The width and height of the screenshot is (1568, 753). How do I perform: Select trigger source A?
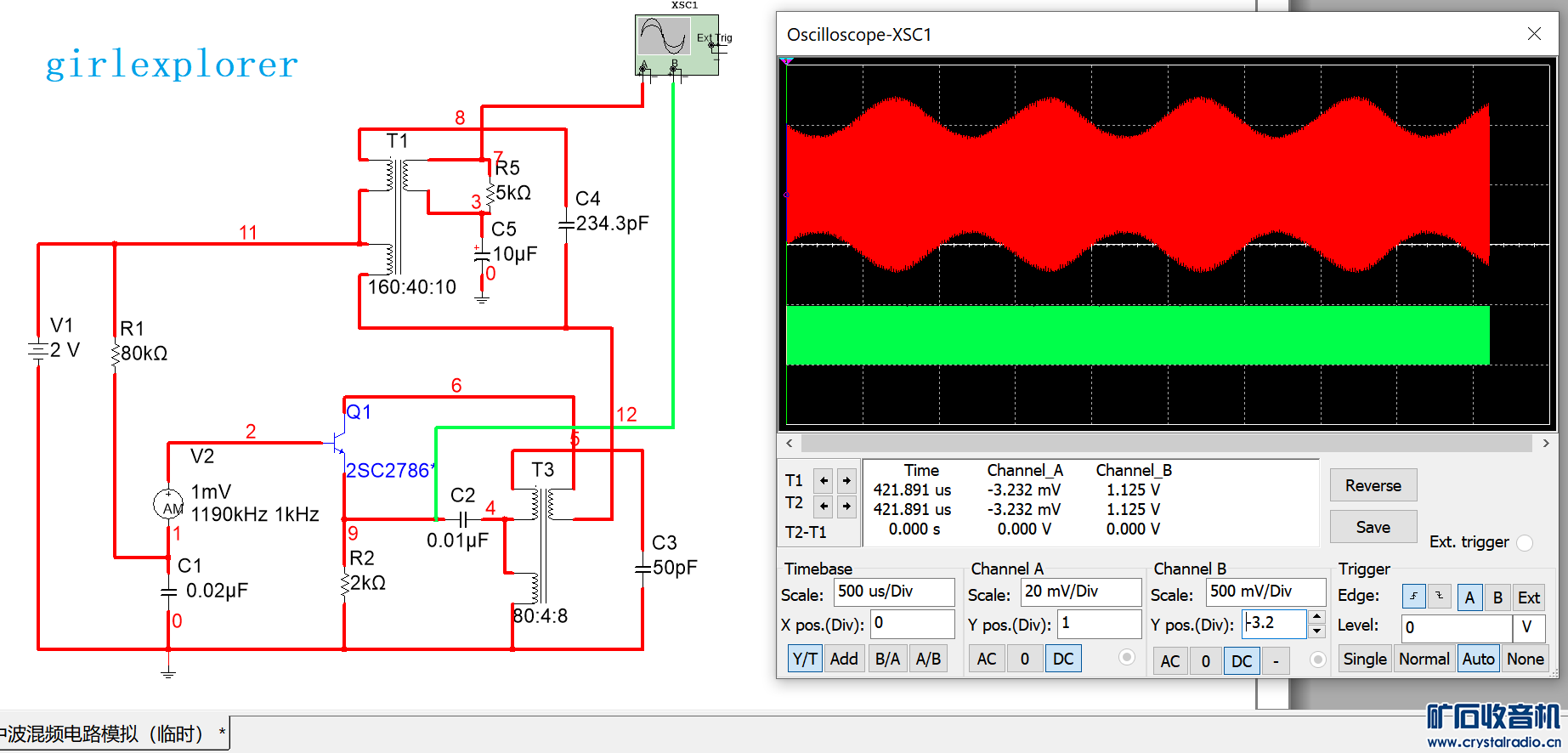click(1469, 597)
